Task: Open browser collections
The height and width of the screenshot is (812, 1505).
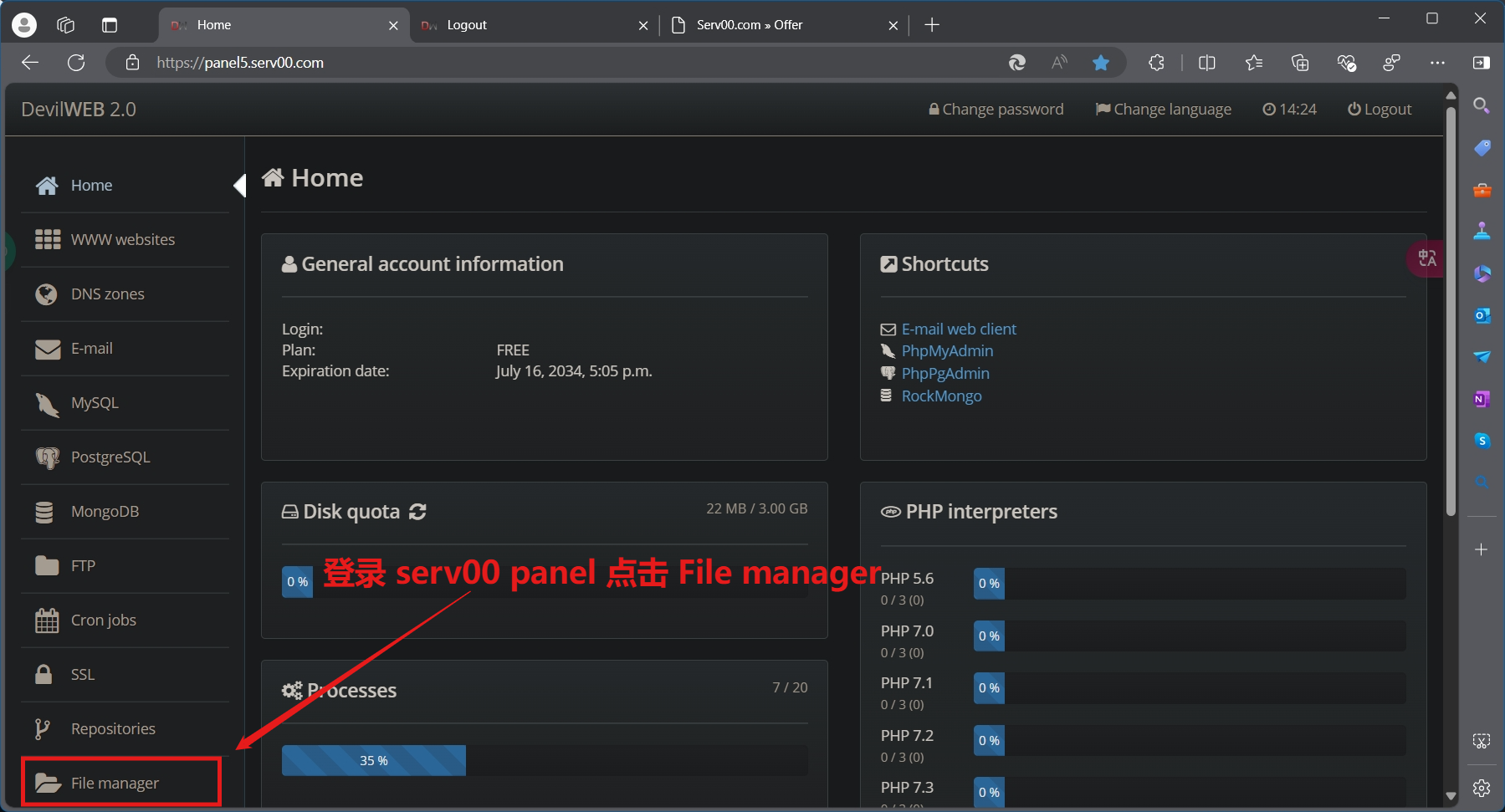Action: [x=1300, y=63]
